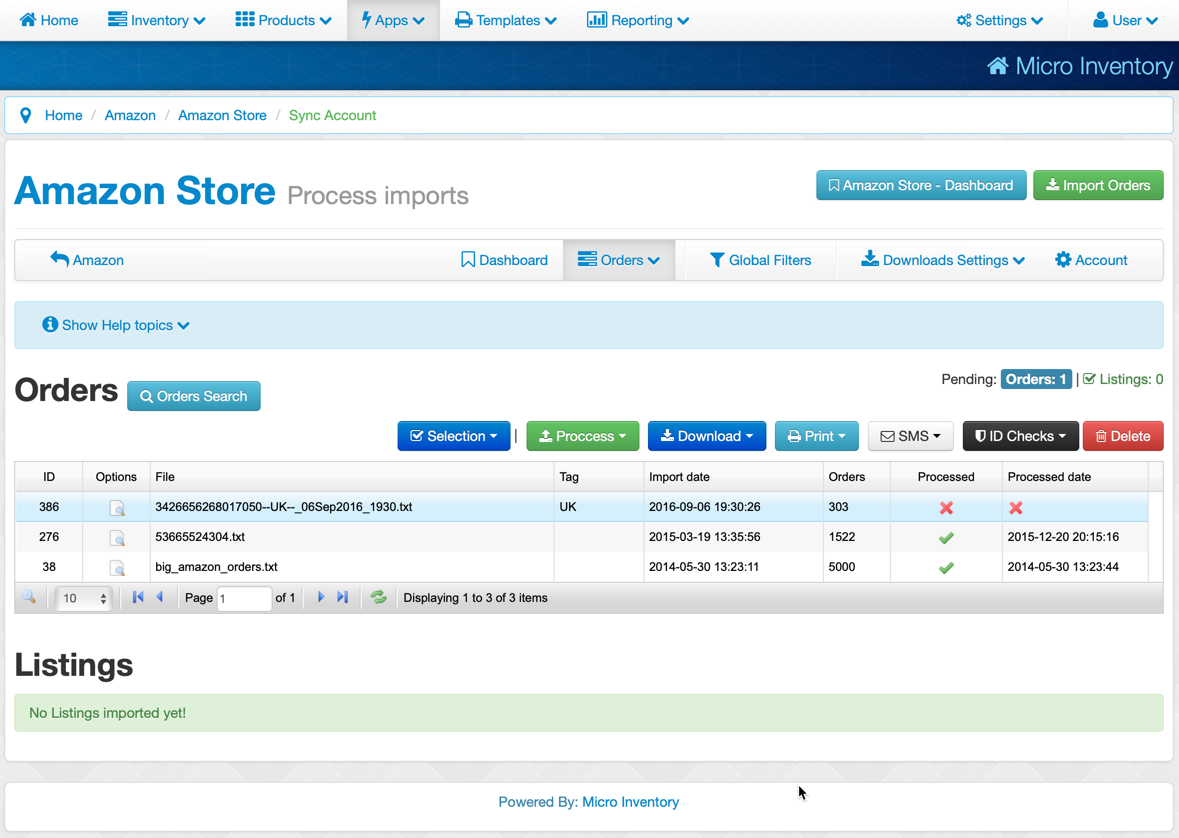Viewport: 1179px width, 838px height.
Task: Select file 53665524304.txt row
Action: (x=581, y=537)
